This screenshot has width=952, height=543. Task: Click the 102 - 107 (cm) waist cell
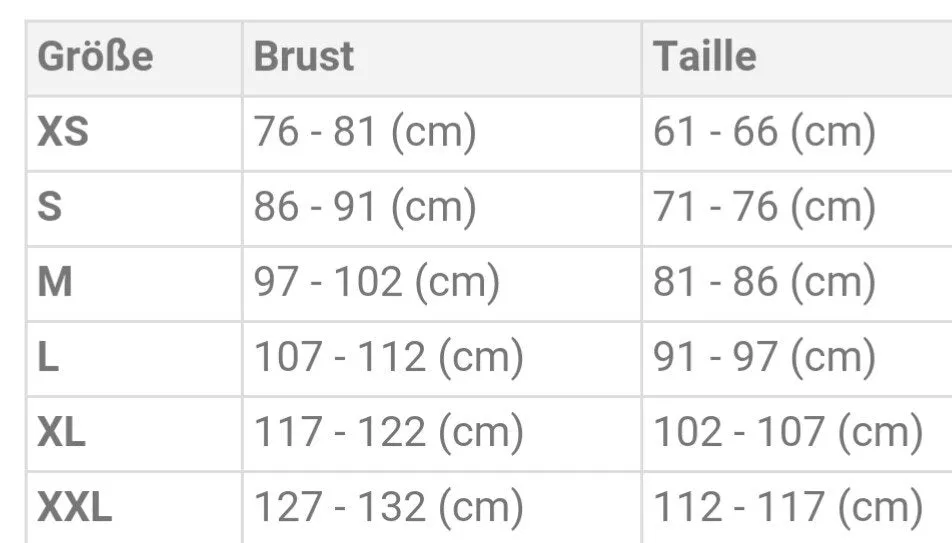point(797,434)
